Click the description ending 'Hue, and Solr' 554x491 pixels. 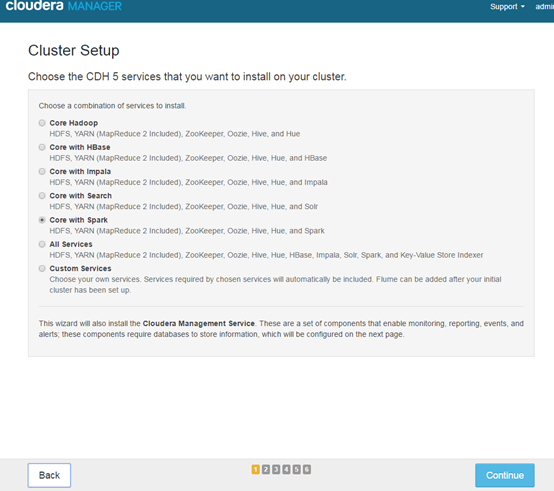coord(184,207)
